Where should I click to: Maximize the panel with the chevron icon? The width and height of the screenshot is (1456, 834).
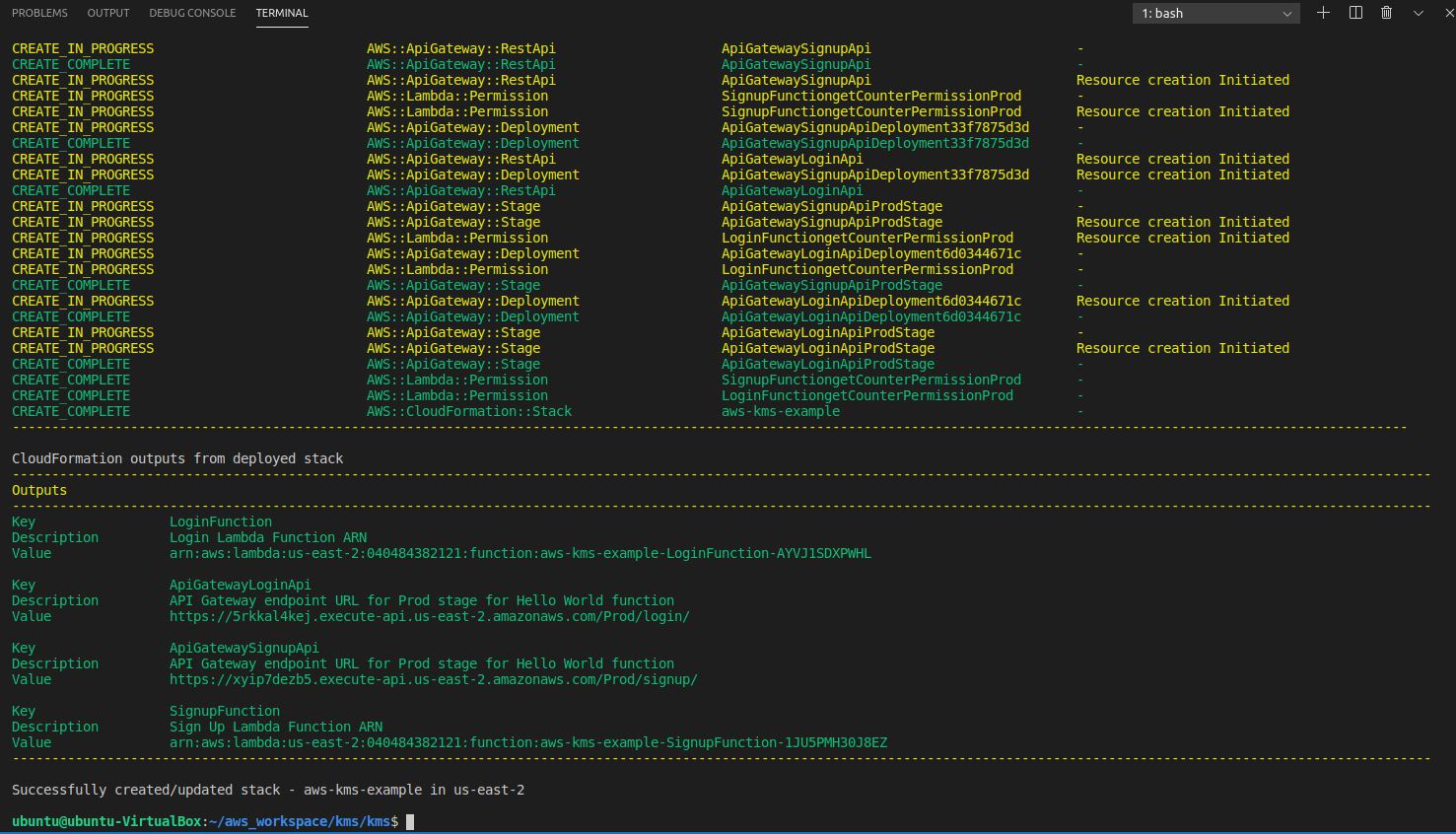click(x=1419, y=13)
